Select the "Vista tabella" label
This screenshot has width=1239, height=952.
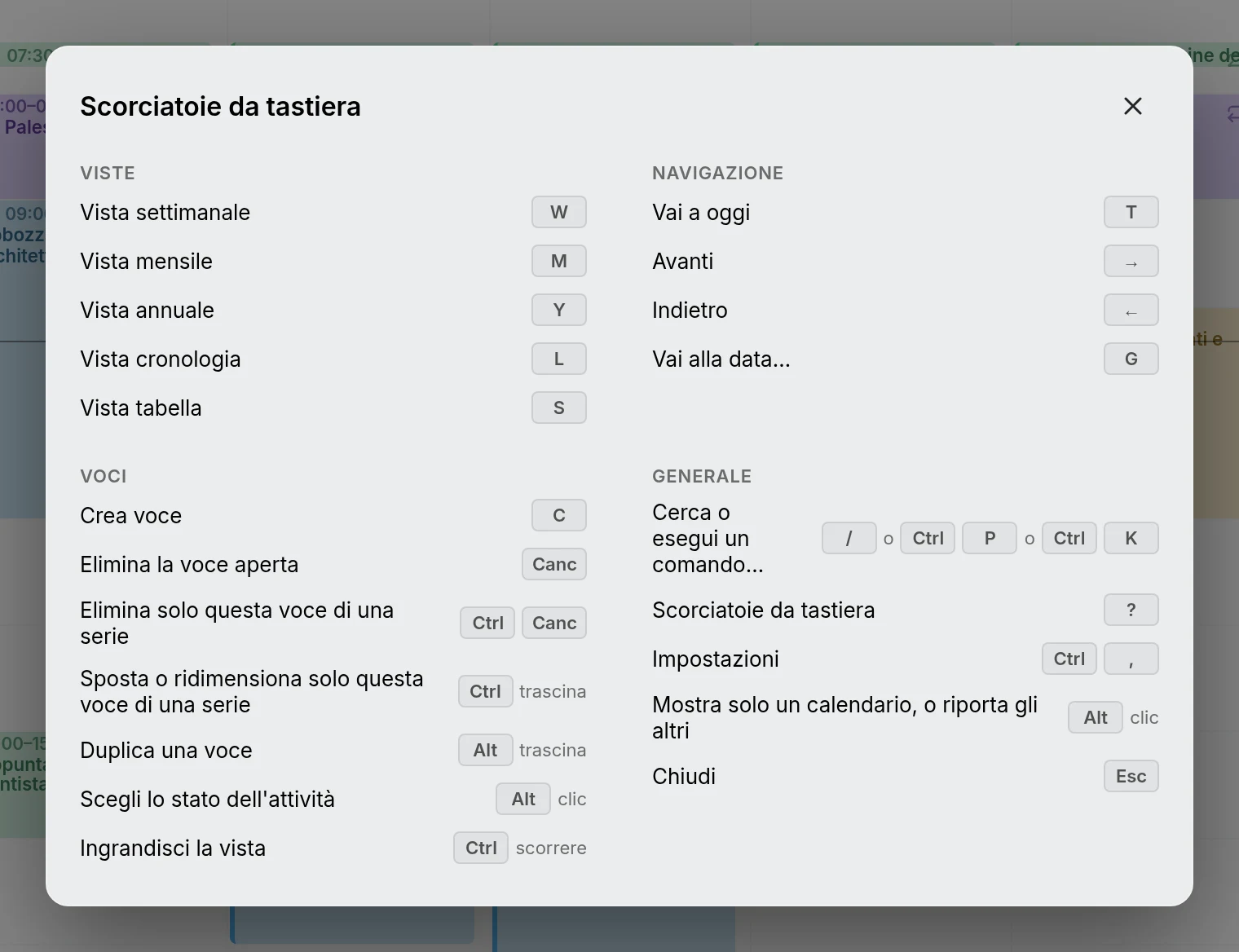tap(140, 408)
